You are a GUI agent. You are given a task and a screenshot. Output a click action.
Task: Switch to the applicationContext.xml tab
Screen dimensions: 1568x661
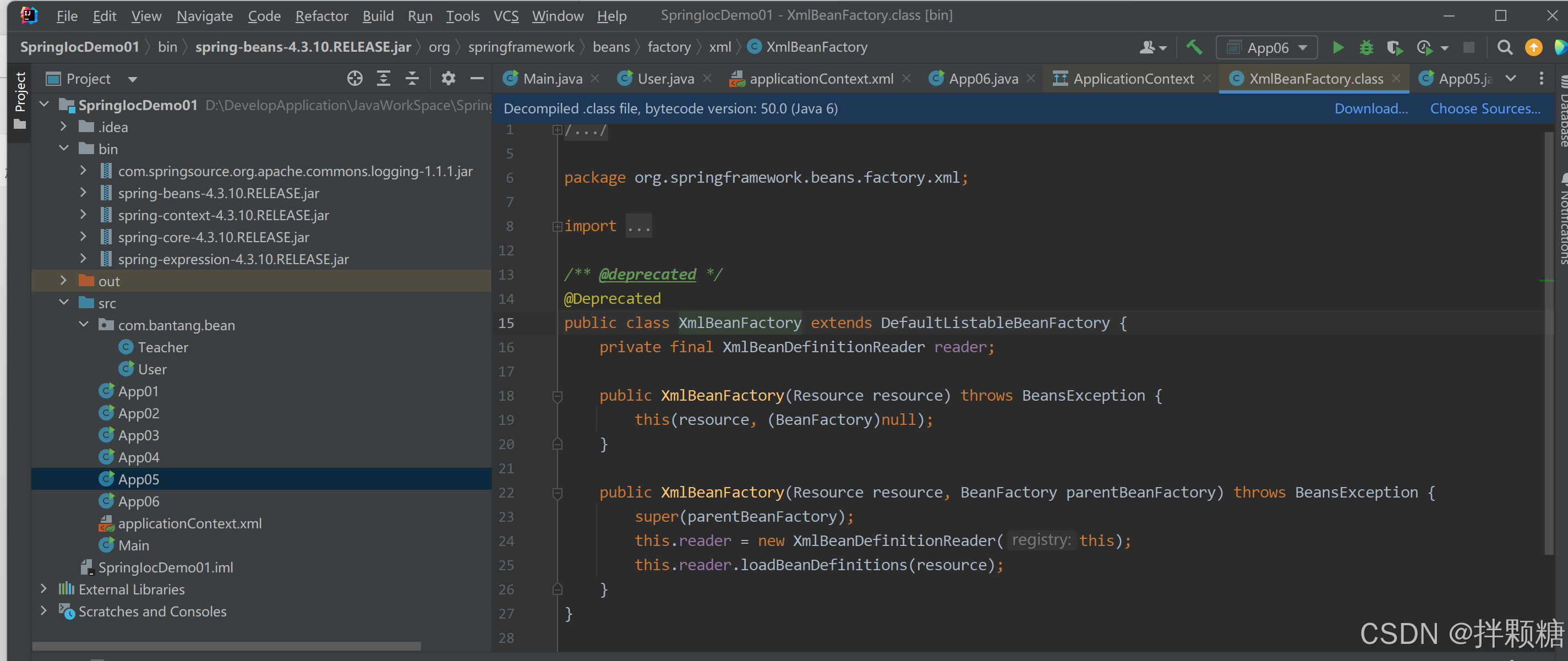coord(821,79)
